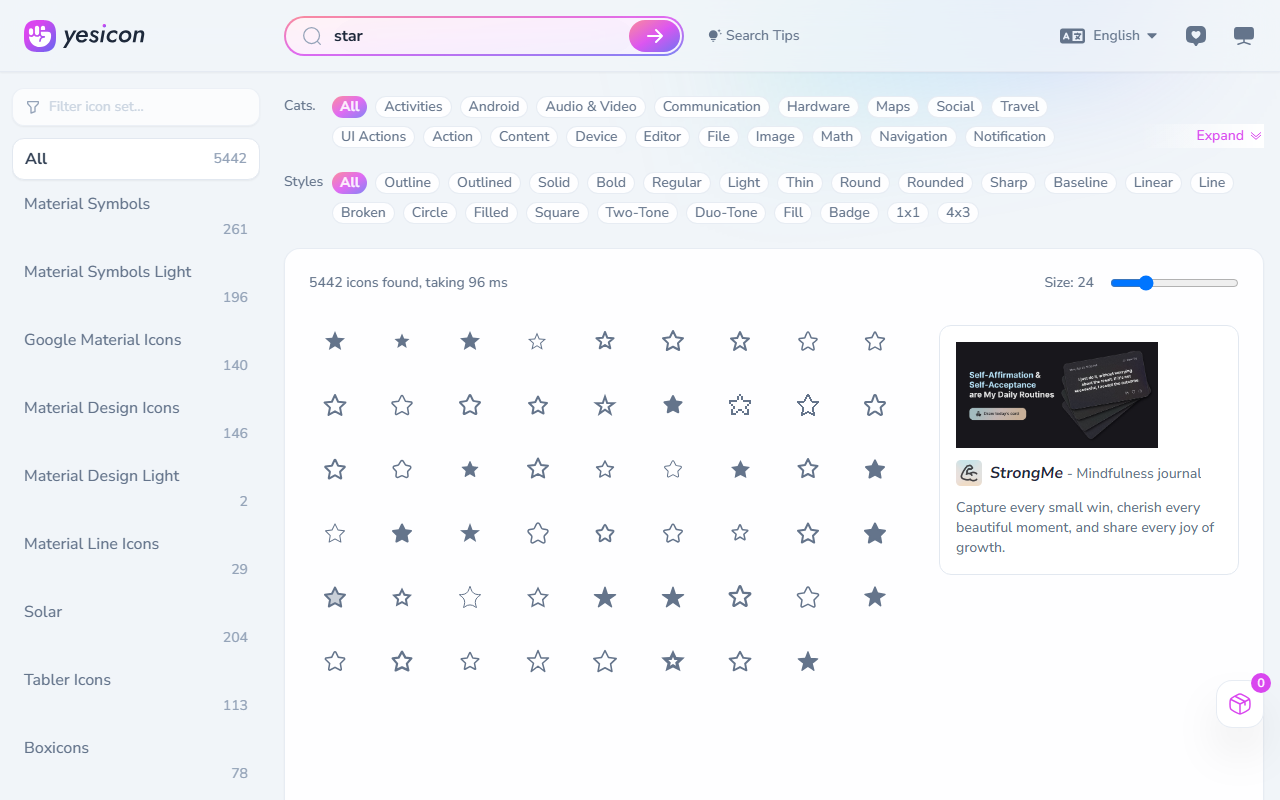This screenshot has height=800, width=1280.
Task: Choose the Navigation category
Action: coord(913,137)
